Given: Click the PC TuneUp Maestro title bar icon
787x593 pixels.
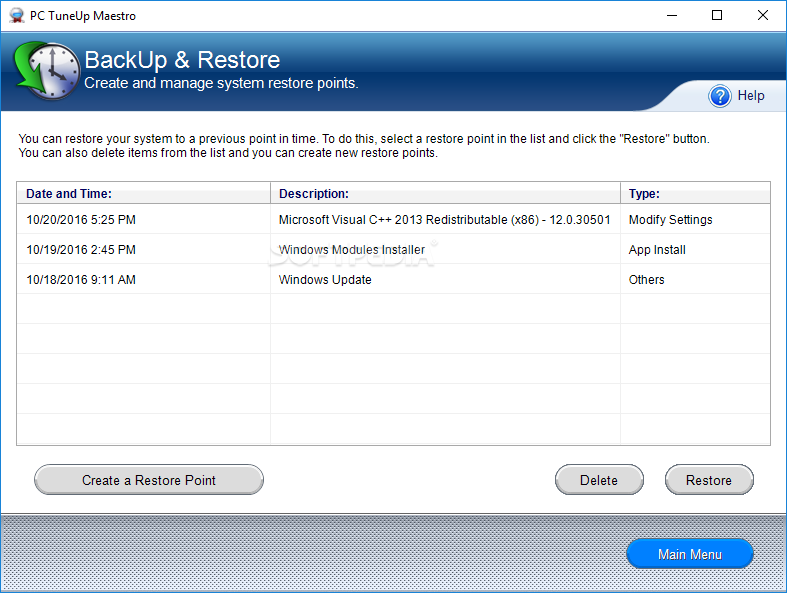Looking at the screenshot, I should pos(17,16).
